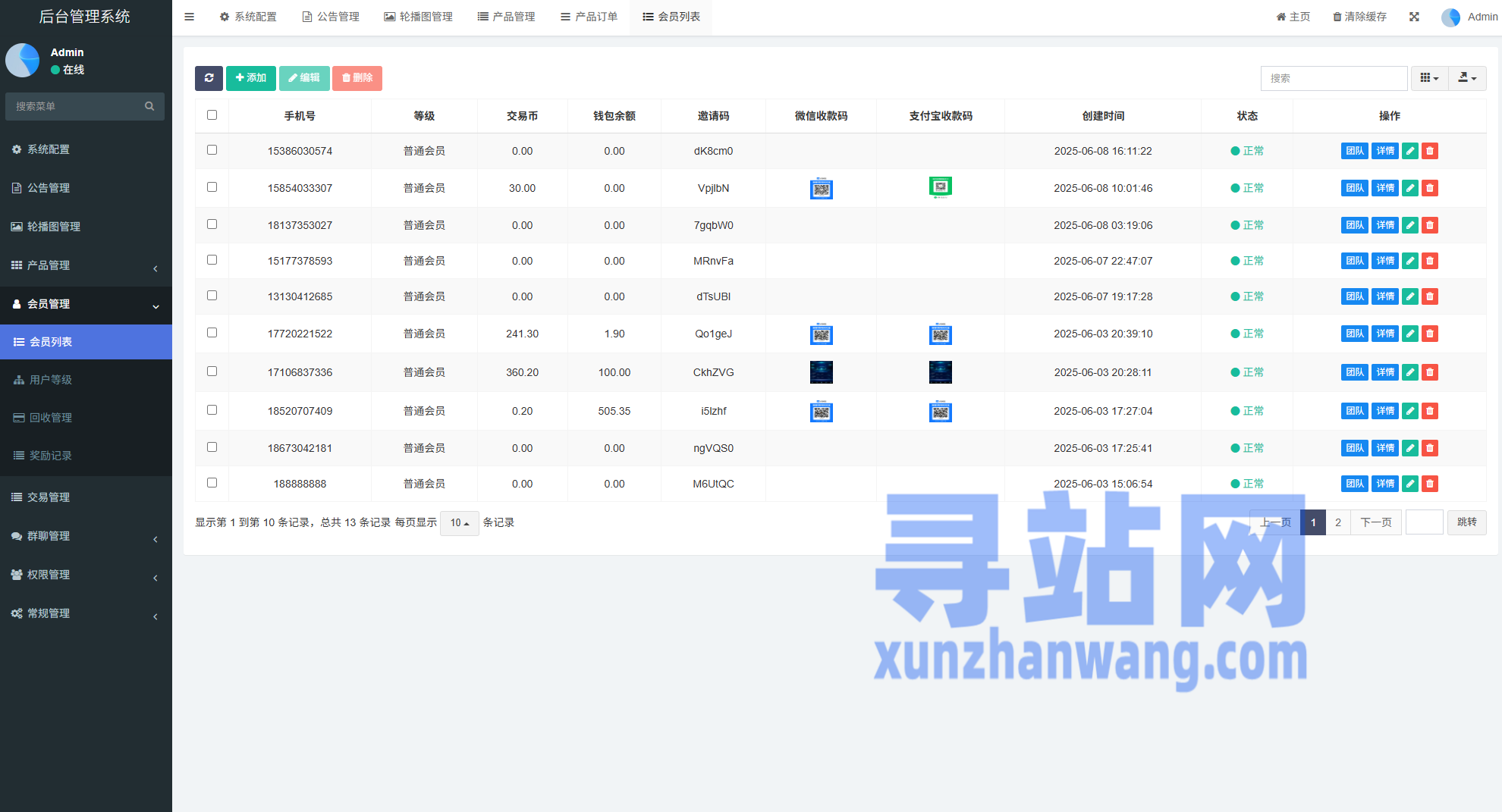Click the fullscreen expand icon
The image size is (1502, 812).
1414,17
